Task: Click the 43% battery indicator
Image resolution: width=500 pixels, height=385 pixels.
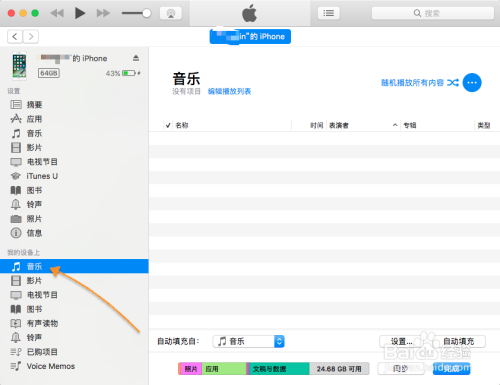Action: [x=123, y=73]
